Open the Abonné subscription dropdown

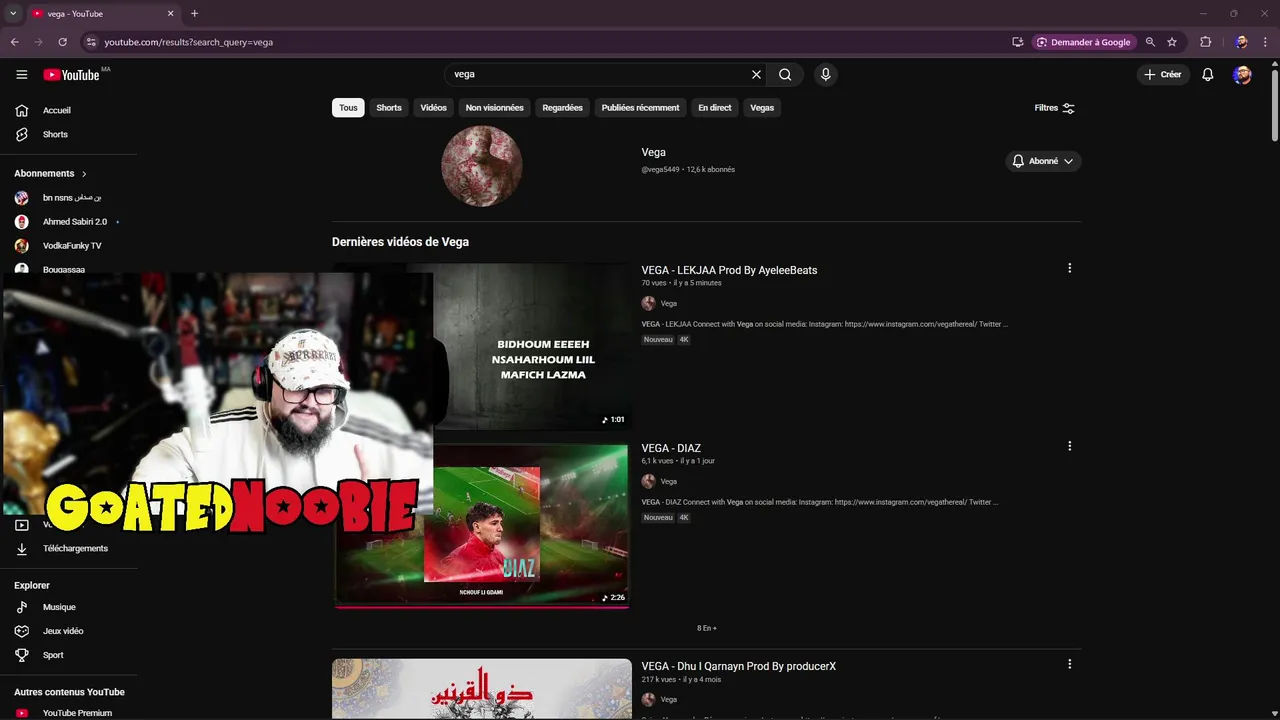click(1043, 161)
